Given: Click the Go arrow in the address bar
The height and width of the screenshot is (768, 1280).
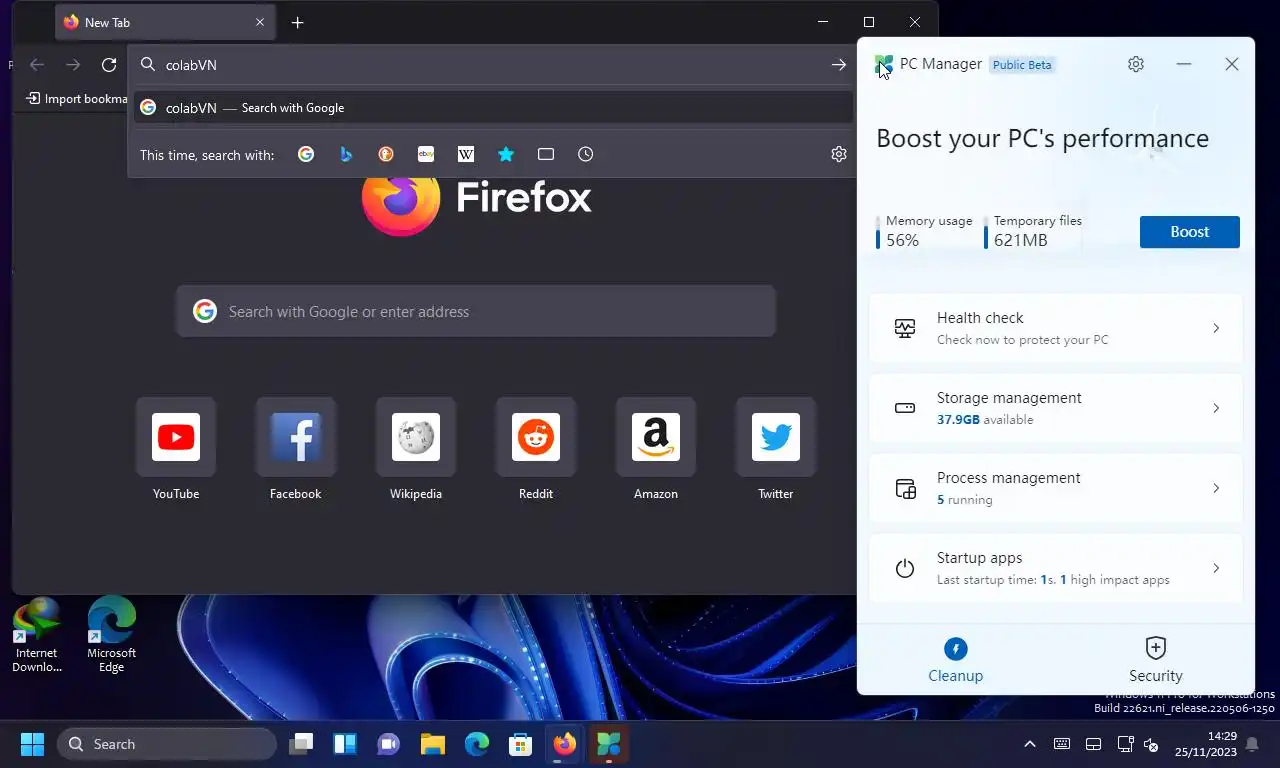Looking at the screenshot, I should point(839,65).
